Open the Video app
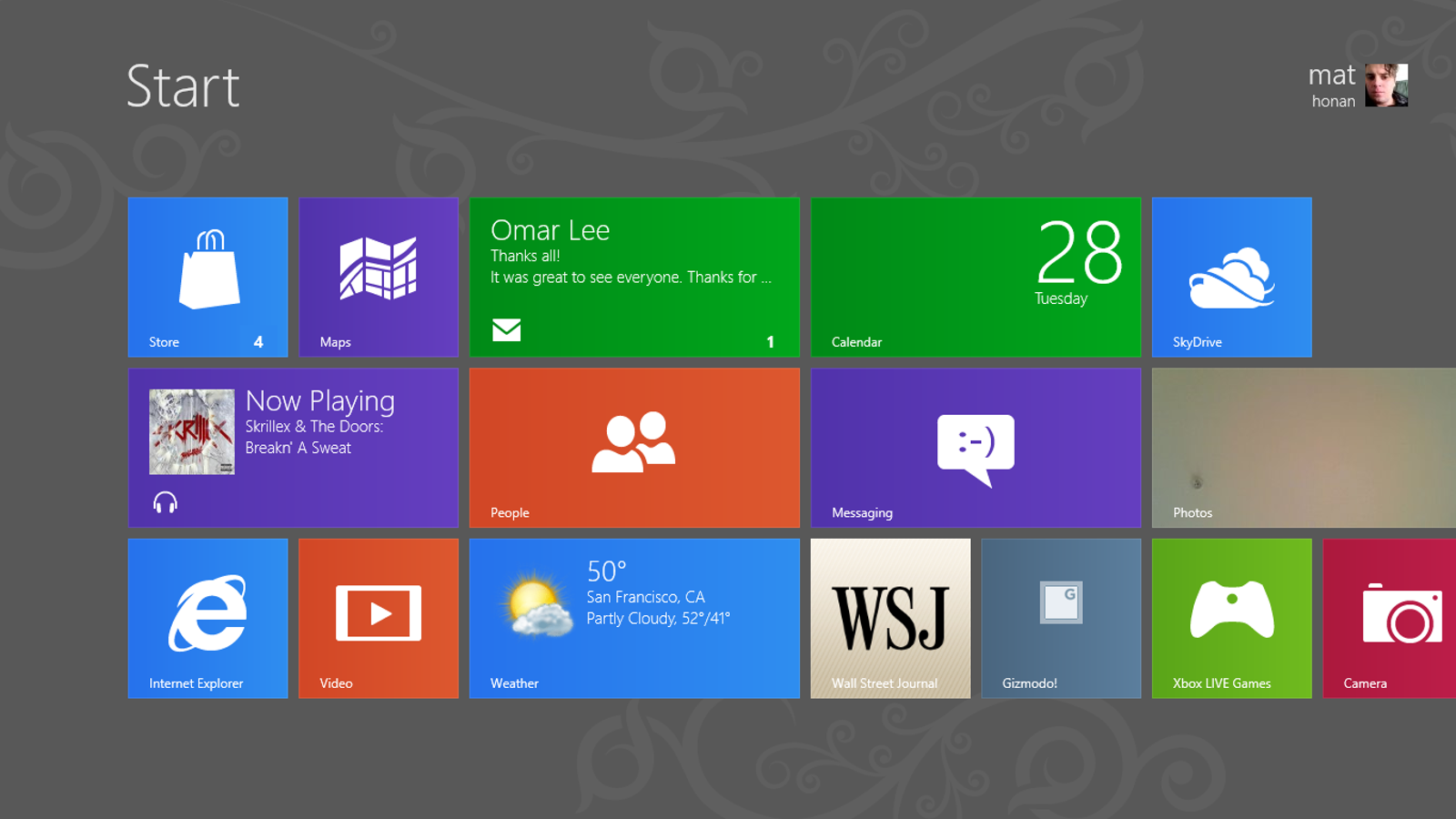Viewport: 1456px width, 819px height. point(378,618)
